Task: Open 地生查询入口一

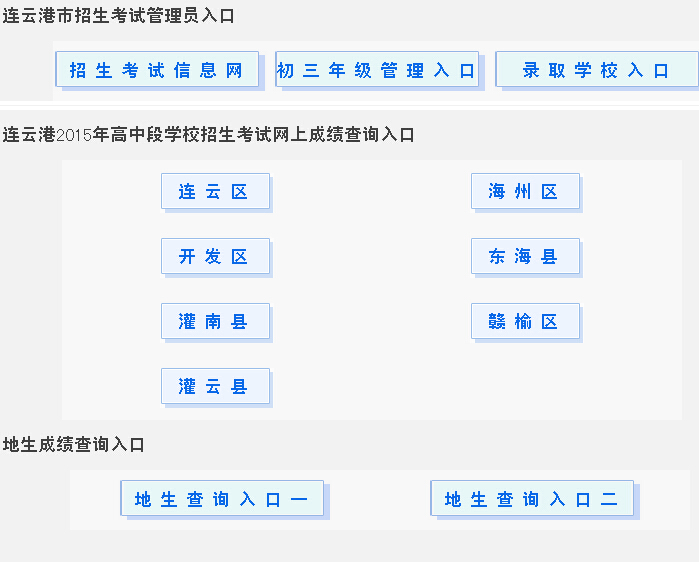Action: [222, 499]
